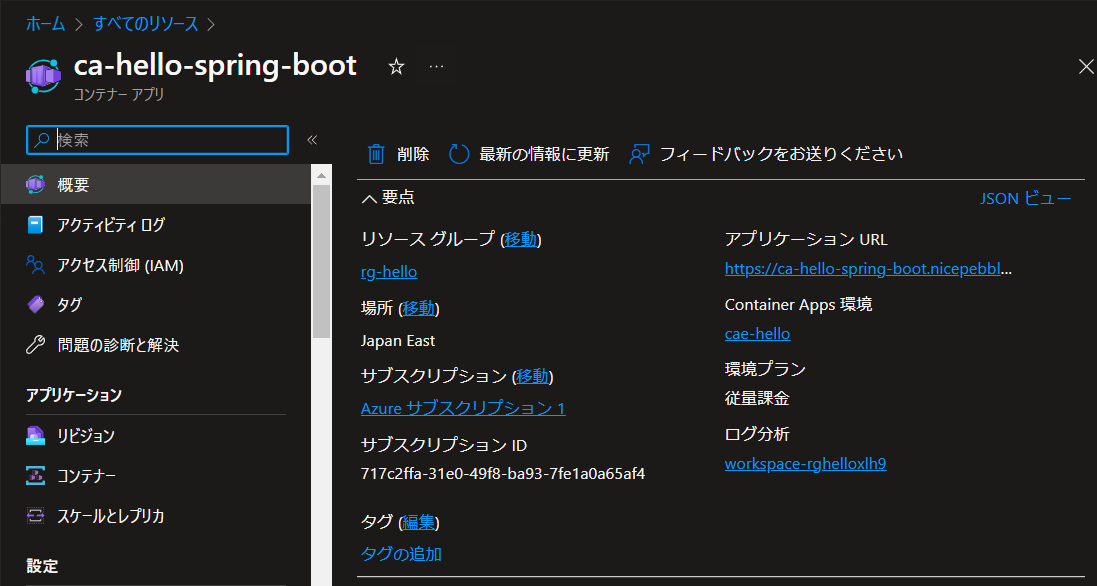Click 移動 link next to リソース グループ
This screenshot has width=1097, height=586.
click(x=521, y=239)
